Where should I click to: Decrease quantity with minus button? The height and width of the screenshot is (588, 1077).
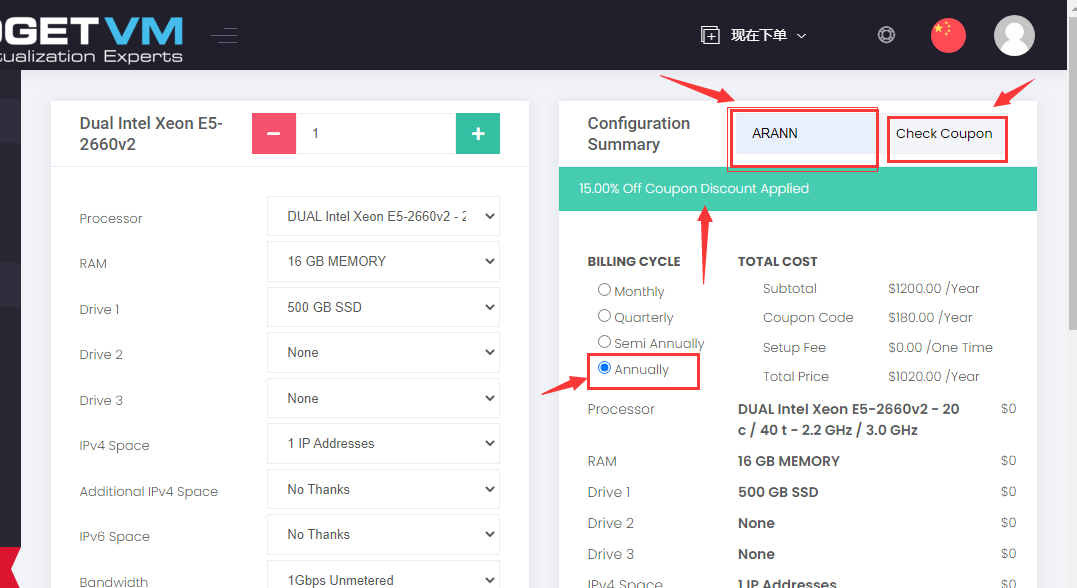coord(273,133)
